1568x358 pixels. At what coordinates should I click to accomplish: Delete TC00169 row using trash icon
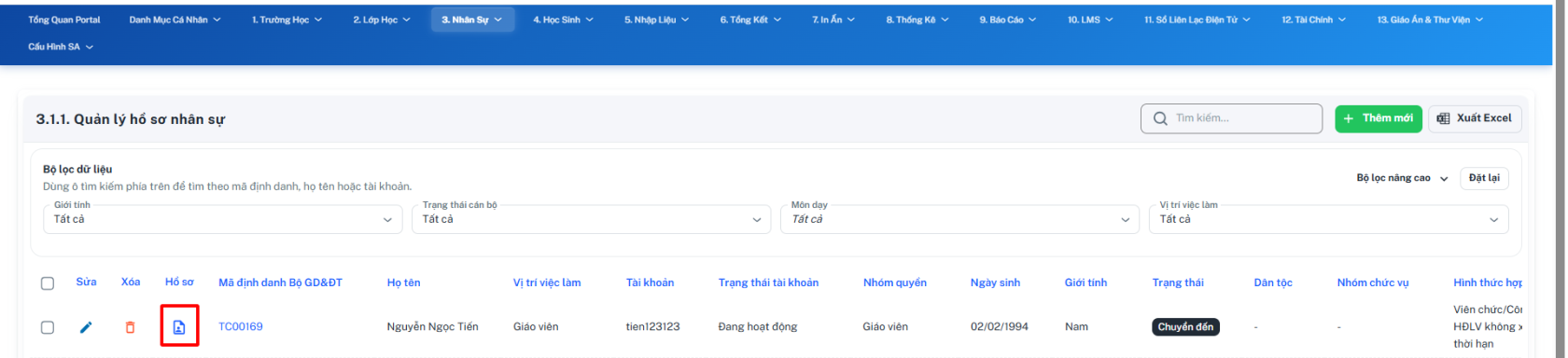(130, 327)
